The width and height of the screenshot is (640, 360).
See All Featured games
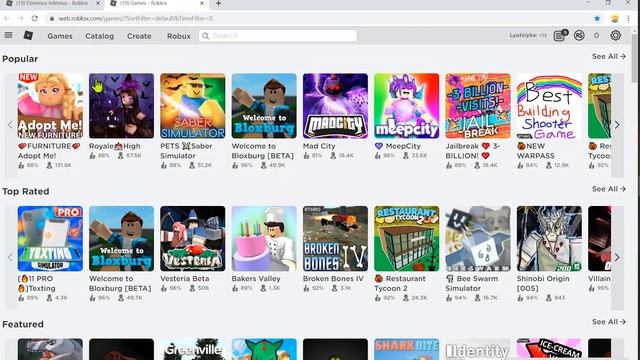coord(609,322)
